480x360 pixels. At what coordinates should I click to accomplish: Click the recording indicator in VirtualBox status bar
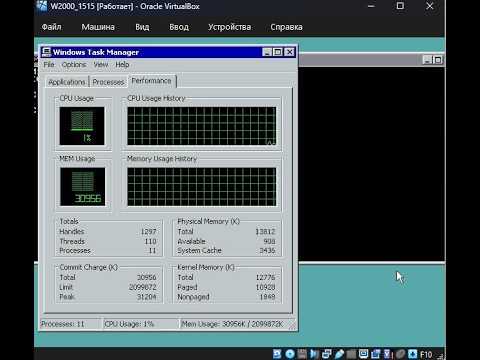[375, 354]
